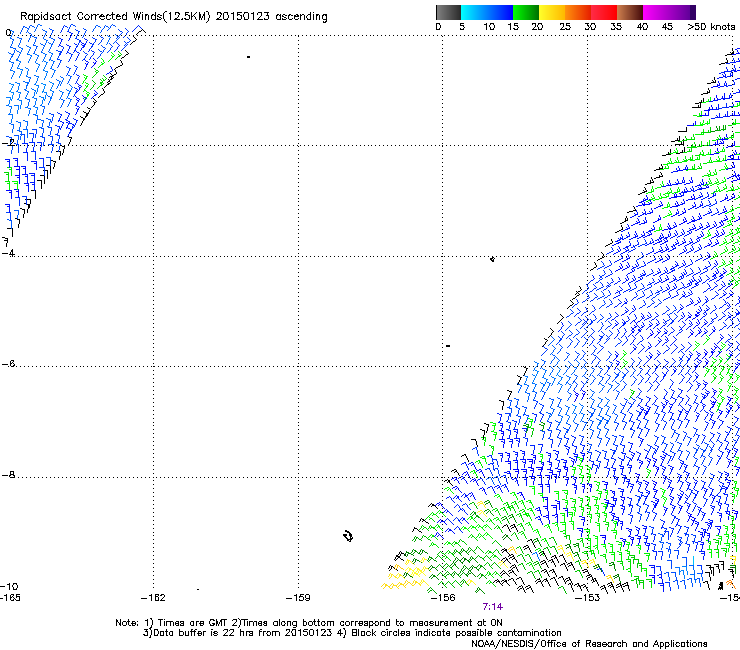
Task: Pick the red 30–35 knots legend swatch
Action: point(604,12)
